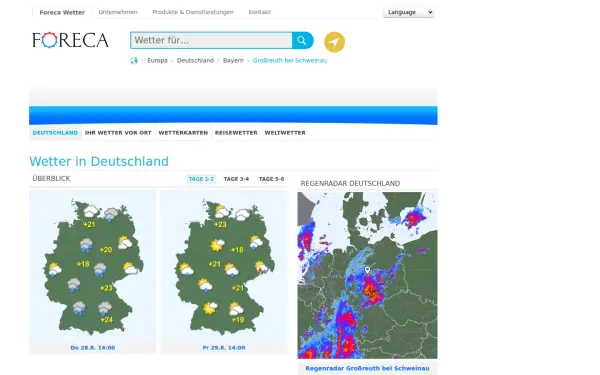Click the +21 temperature on Thursday map

(89, 224)
